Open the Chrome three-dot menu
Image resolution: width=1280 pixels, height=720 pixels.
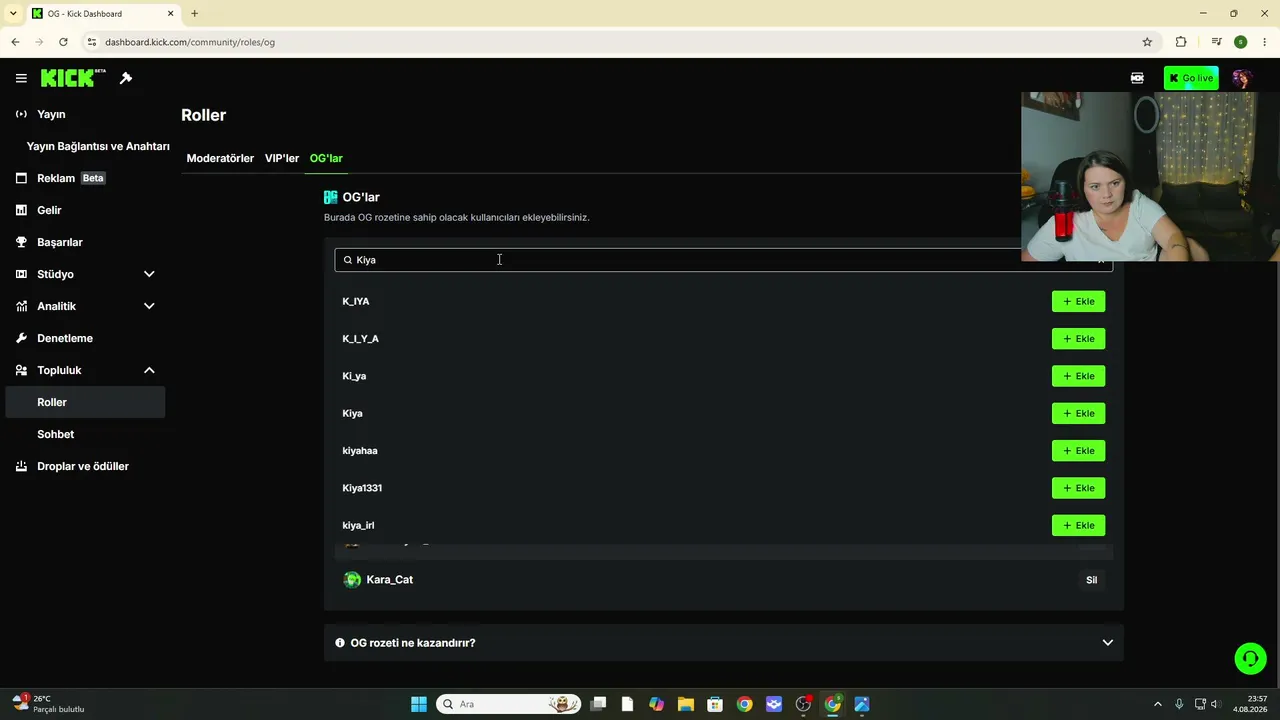pos(1265,42)
